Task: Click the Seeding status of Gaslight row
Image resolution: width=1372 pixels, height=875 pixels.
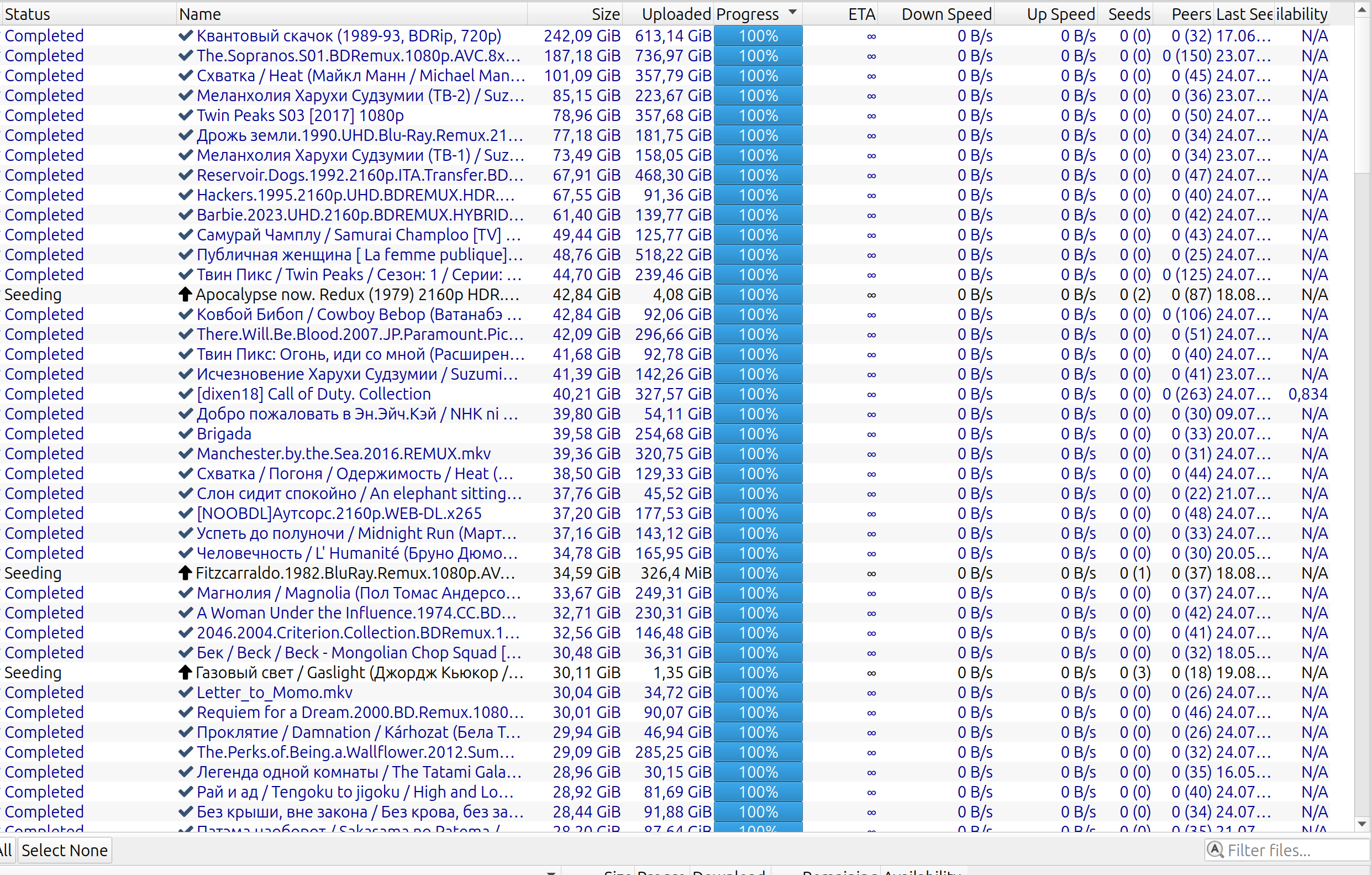Action: point(33,672)
